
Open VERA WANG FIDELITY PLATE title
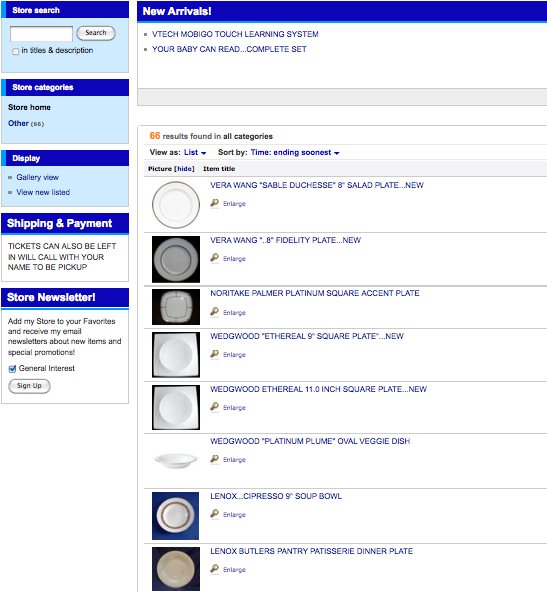(285, 240)
